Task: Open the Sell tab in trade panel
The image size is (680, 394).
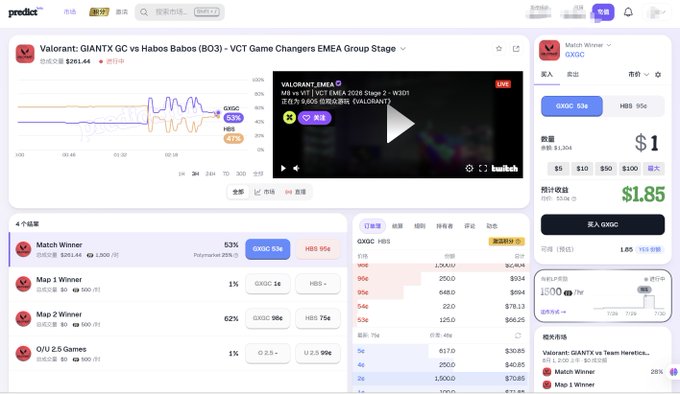Action: click(x=572, y=75)
